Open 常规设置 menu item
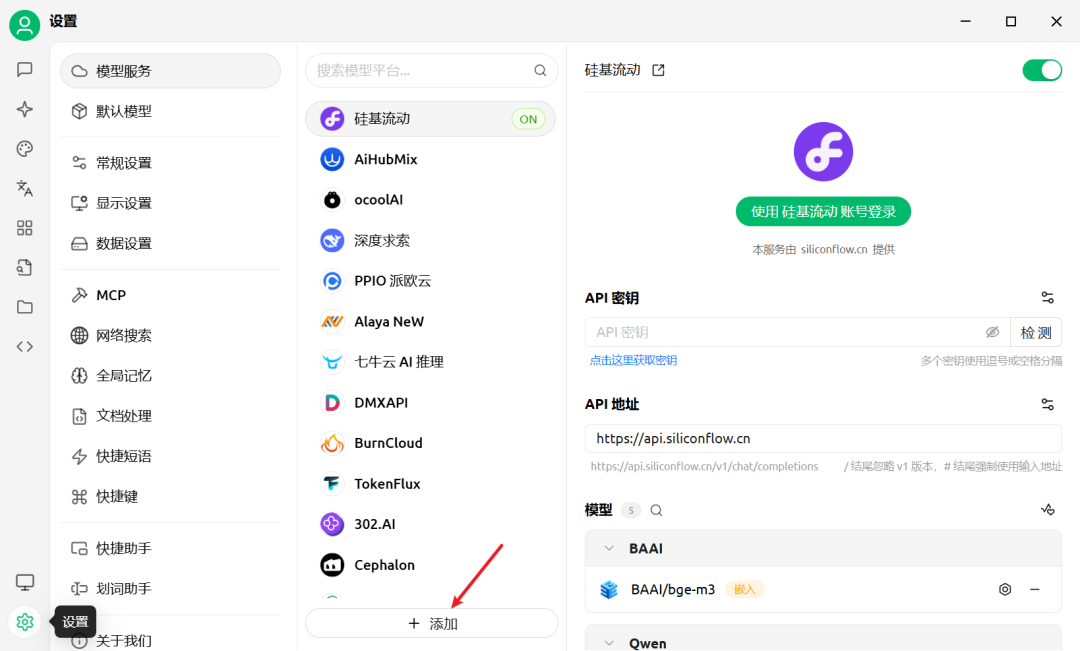1080x651 pixels. (170, 163)
